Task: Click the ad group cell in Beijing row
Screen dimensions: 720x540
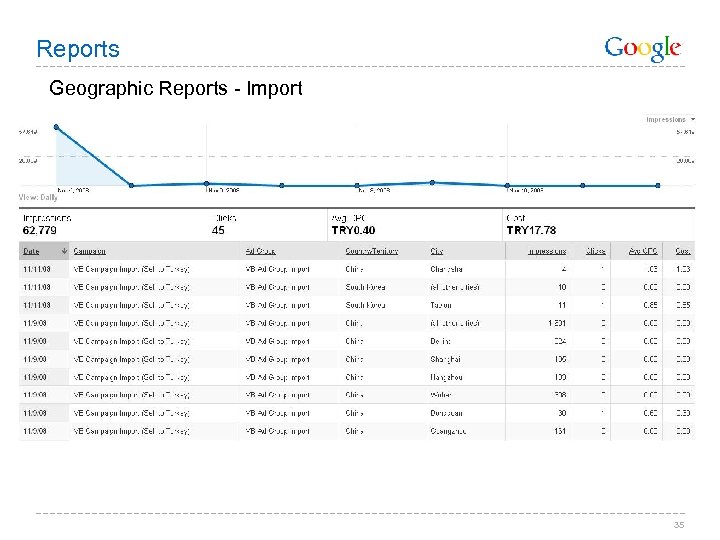Action: tap(277, 341)
